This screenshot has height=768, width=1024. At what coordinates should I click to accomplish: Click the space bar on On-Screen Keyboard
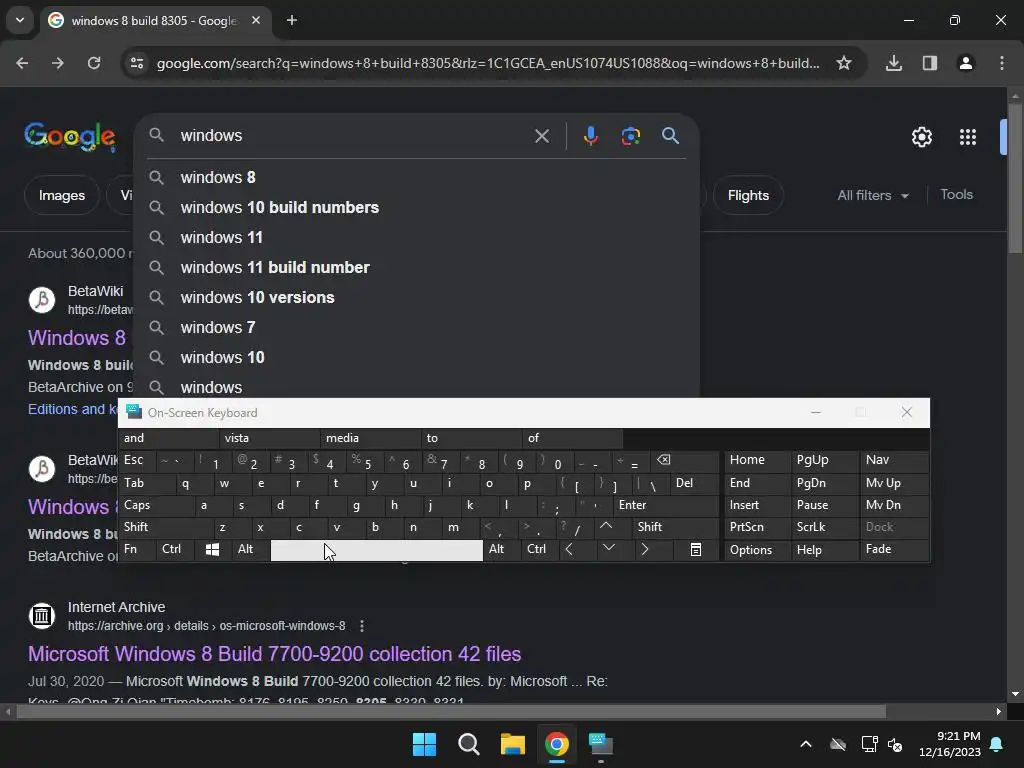tap(377, 550)
